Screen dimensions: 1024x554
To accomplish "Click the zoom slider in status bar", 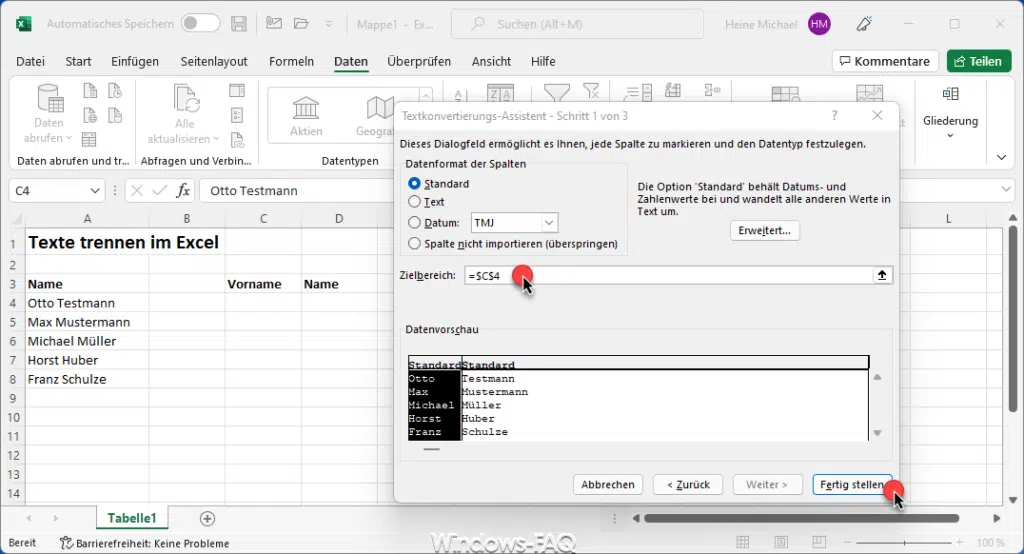I will click(904, 543).
